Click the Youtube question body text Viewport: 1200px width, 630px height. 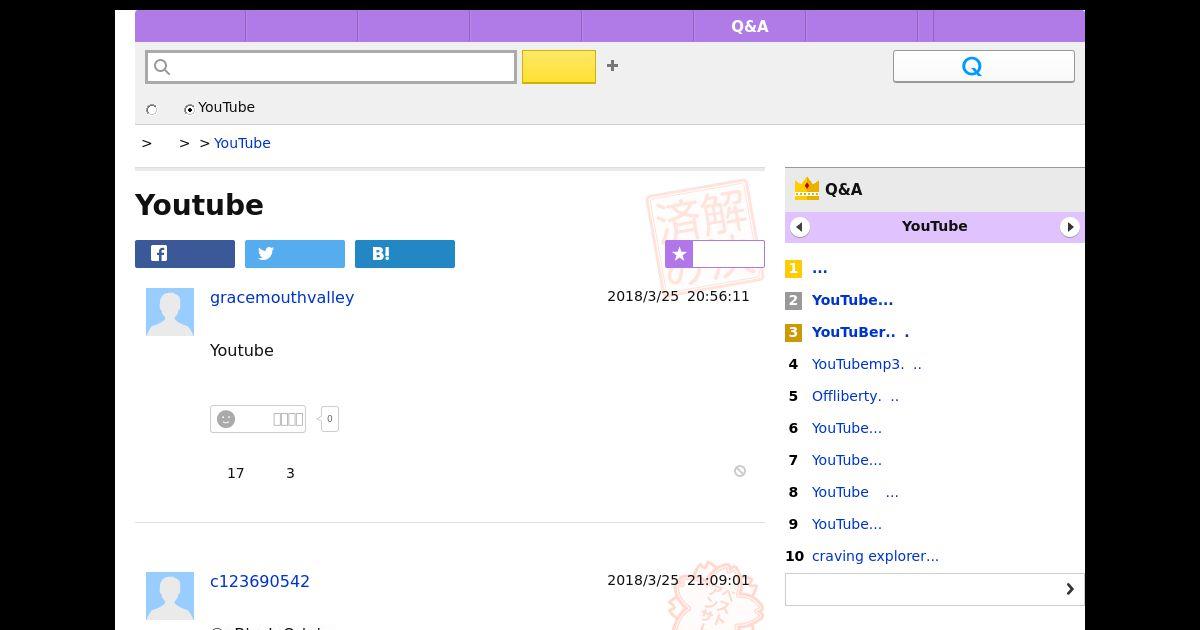tap(242, 350)
